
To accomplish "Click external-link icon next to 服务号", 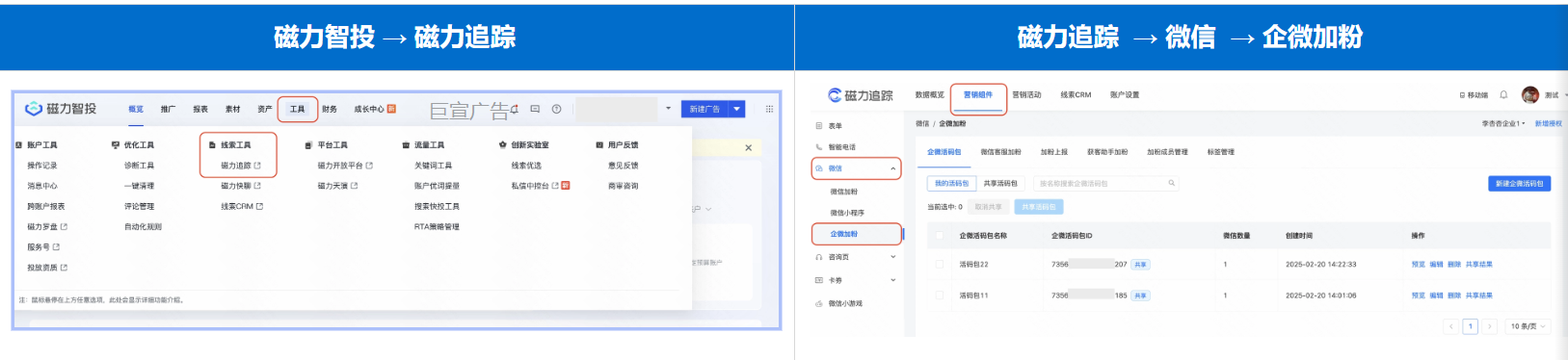I will pos(56,247).
